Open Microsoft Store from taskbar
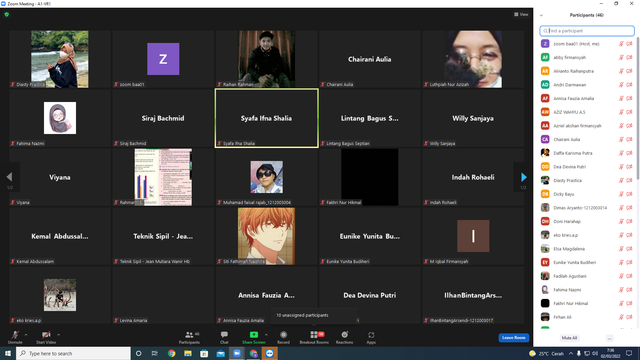The width and height of the screenshot is (640, 360). [x=204, y=353]
